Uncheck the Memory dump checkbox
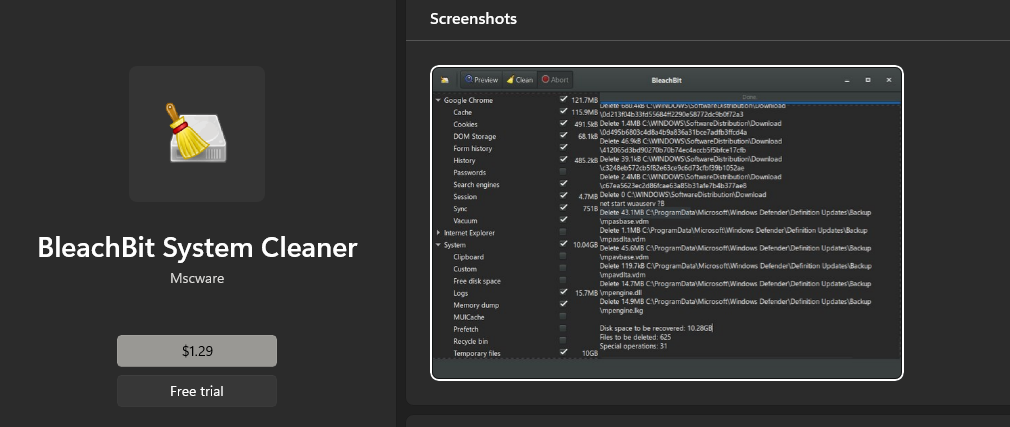 tap(564, 303)
